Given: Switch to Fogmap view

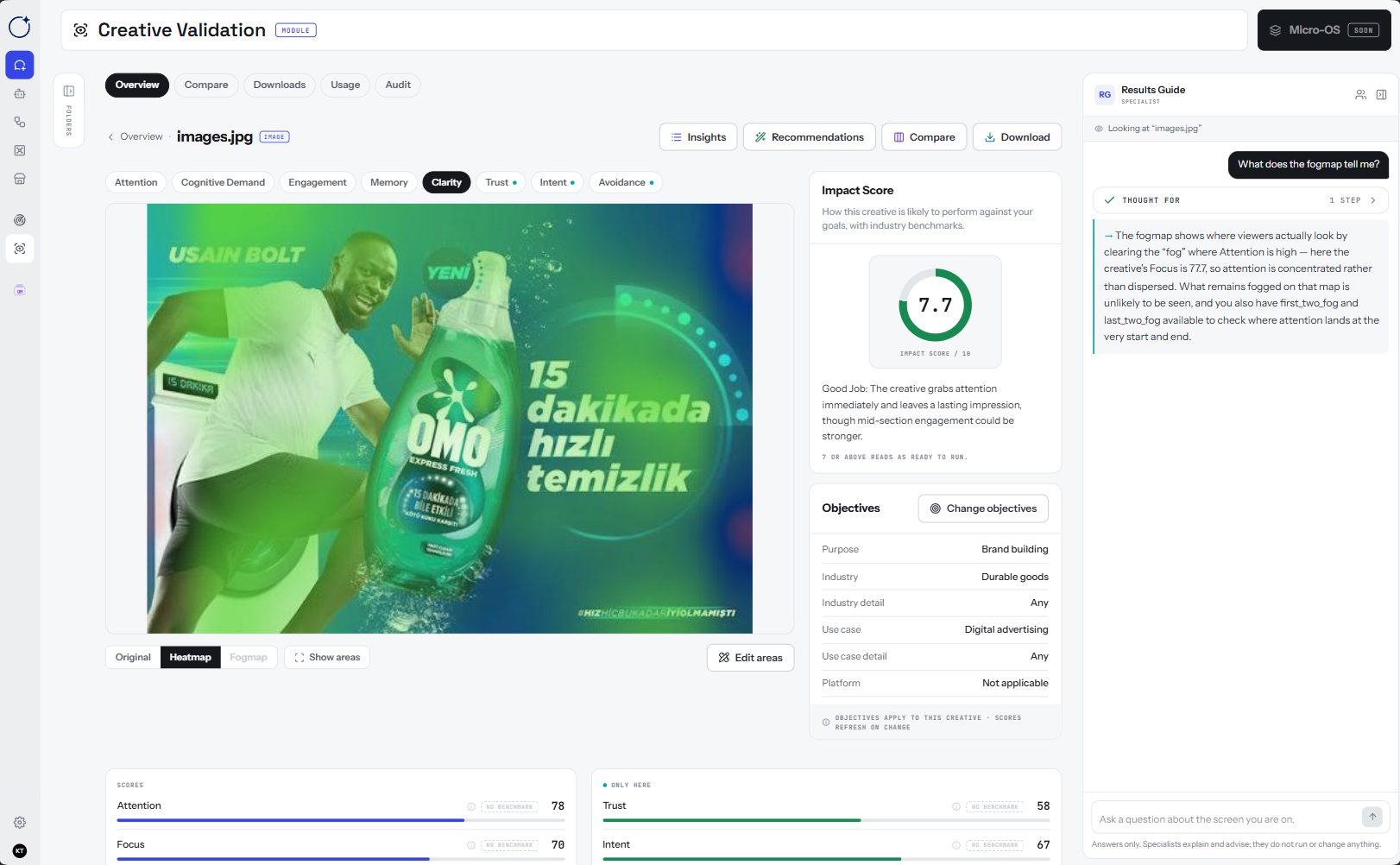Looking at the screenshot, I should click(x=249, y=657).
